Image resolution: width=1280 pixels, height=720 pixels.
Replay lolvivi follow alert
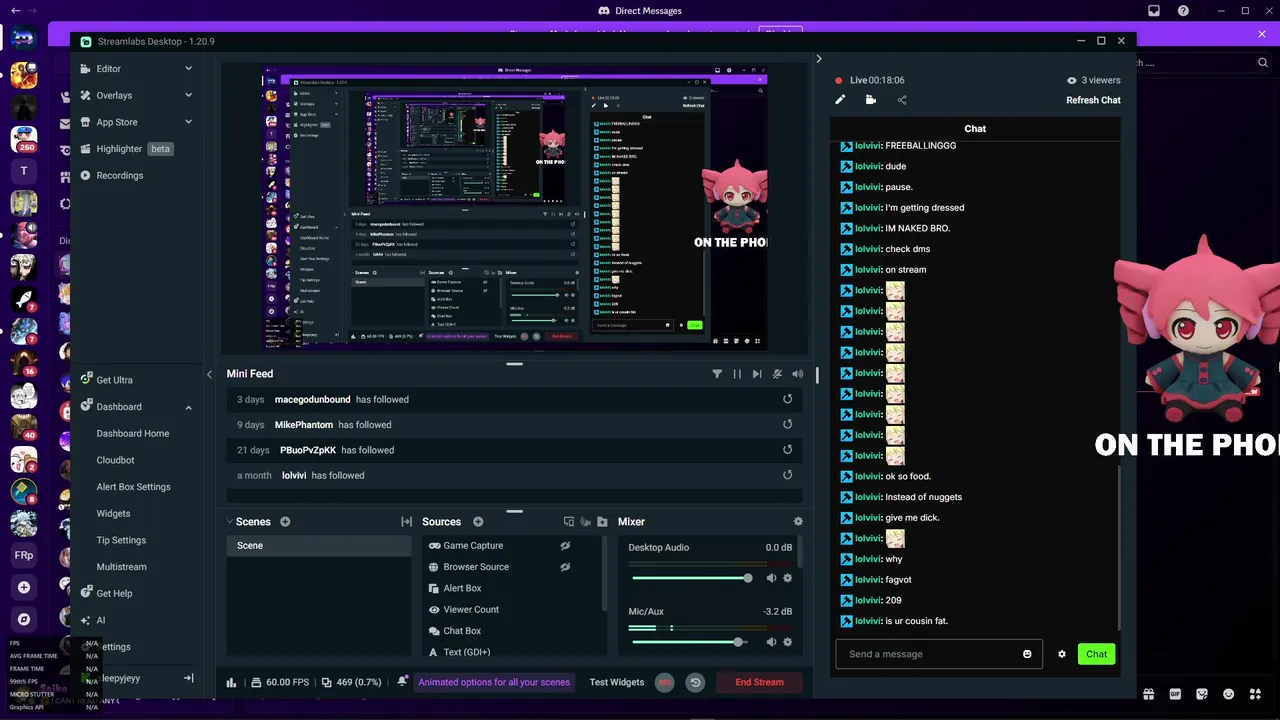pos(787,475)
